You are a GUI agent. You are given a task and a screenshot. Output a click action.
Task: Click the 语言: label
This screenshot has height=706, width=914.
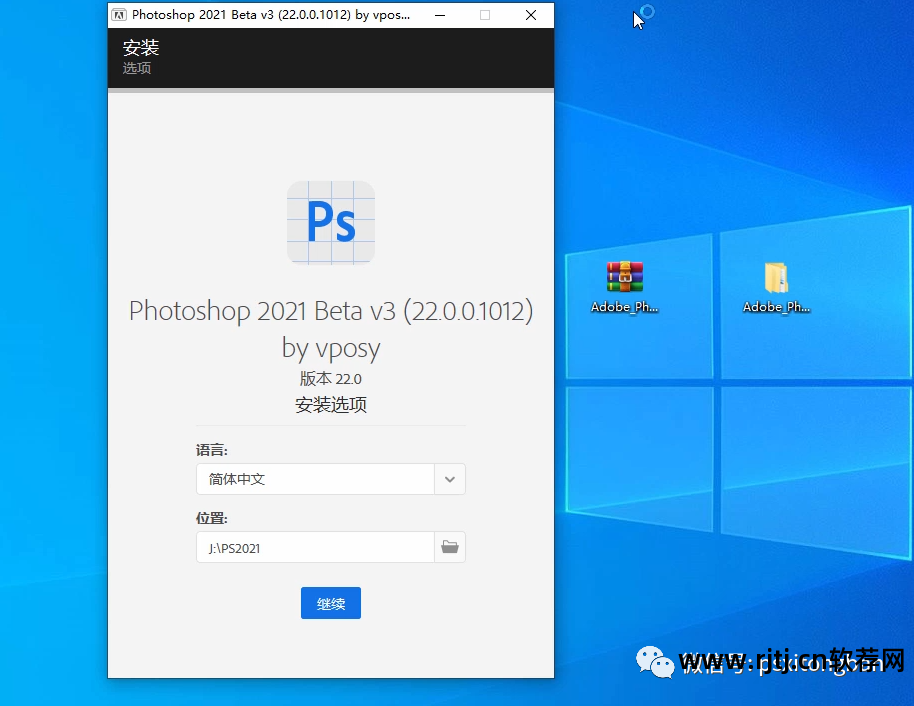(212, 450)
